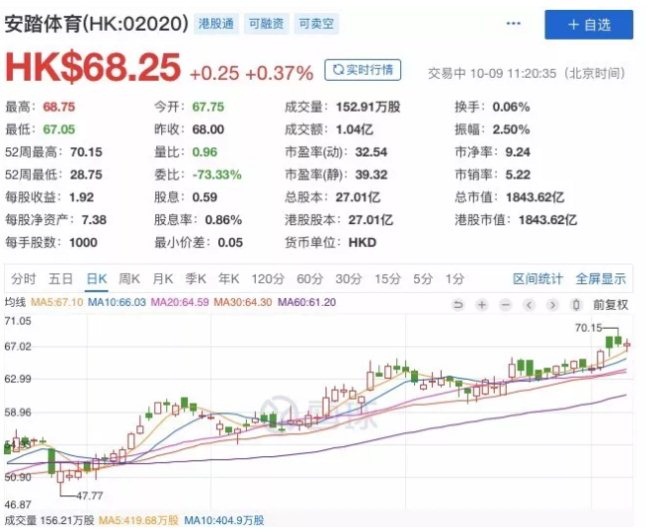Toggle the MA5:67.10 moving average line
Screen dimensions: 660x532
(x=57, y=302)
